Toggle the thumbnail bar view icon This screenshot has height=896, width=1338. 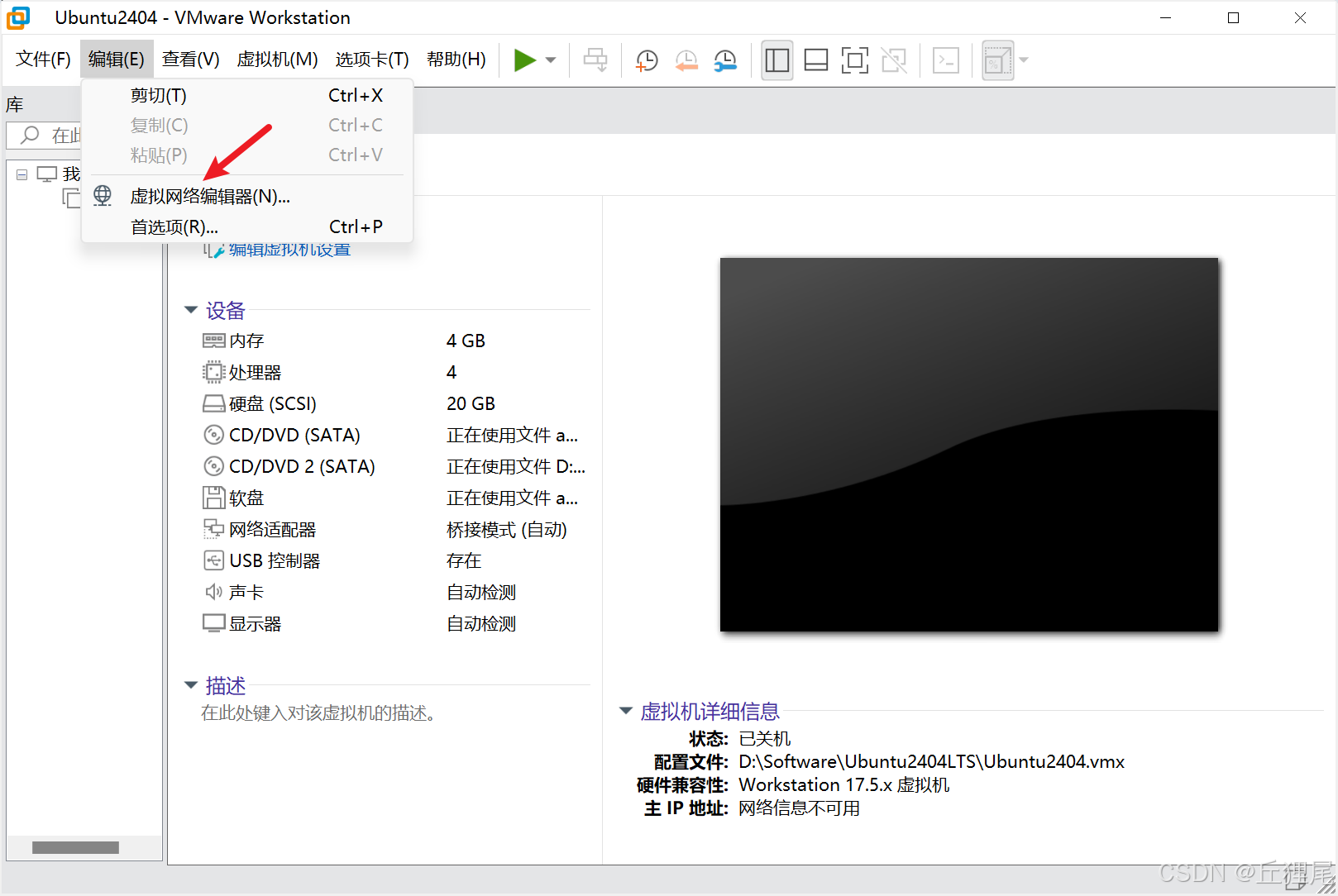tap(816, 60)
